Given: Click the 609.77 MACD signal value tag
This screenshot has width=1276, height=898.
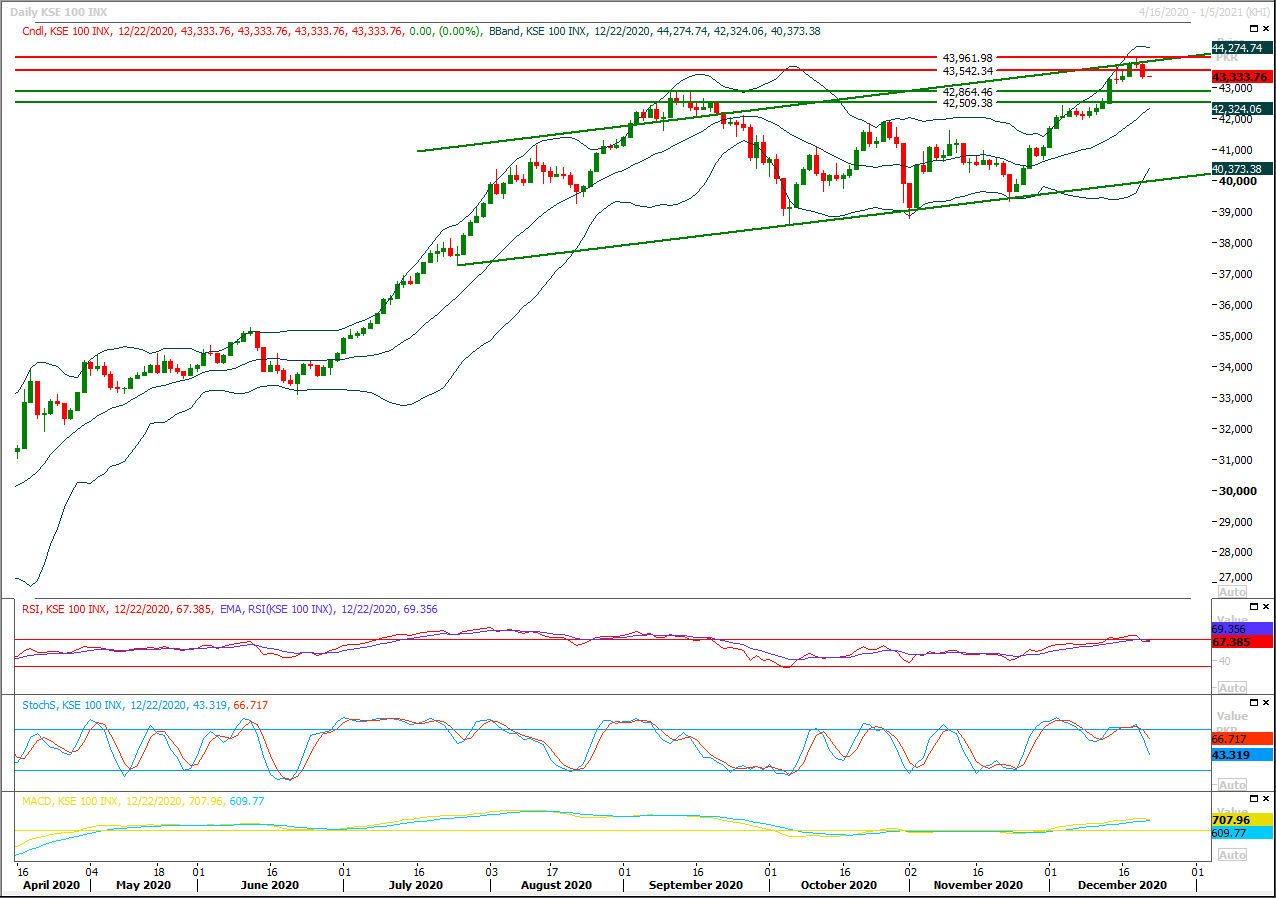Looking at the screenshot, I should (x=1241, y=833).
